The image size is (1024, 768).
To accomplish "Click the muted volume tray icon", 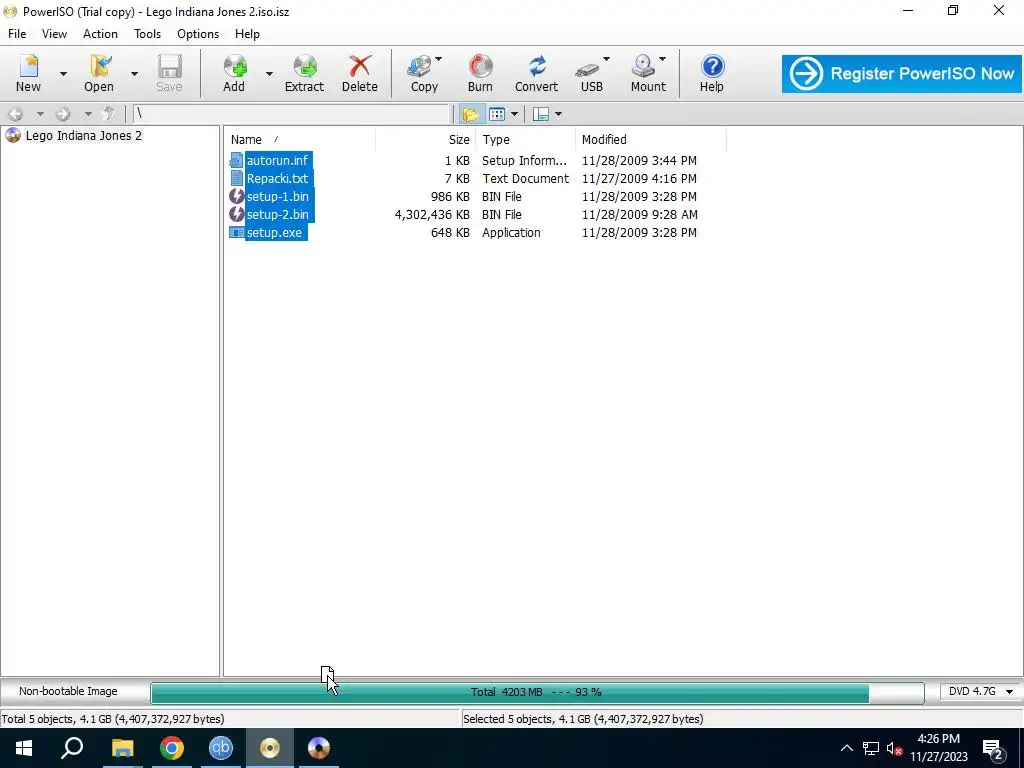I will click(894, 748).
